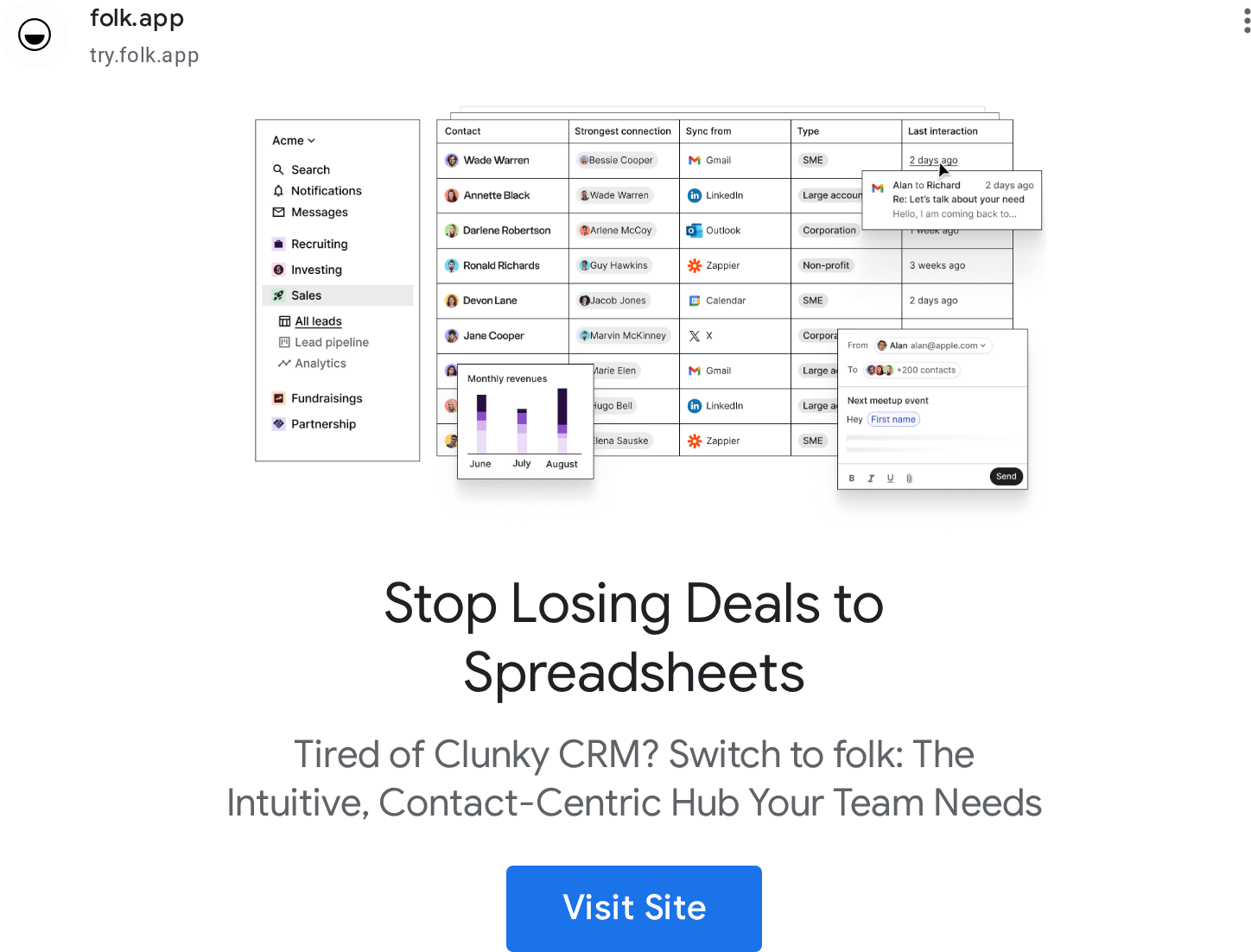Toggle italic formatting in email composer
The width and height of the screenshot is (1251, 952).
pos(871,478)
